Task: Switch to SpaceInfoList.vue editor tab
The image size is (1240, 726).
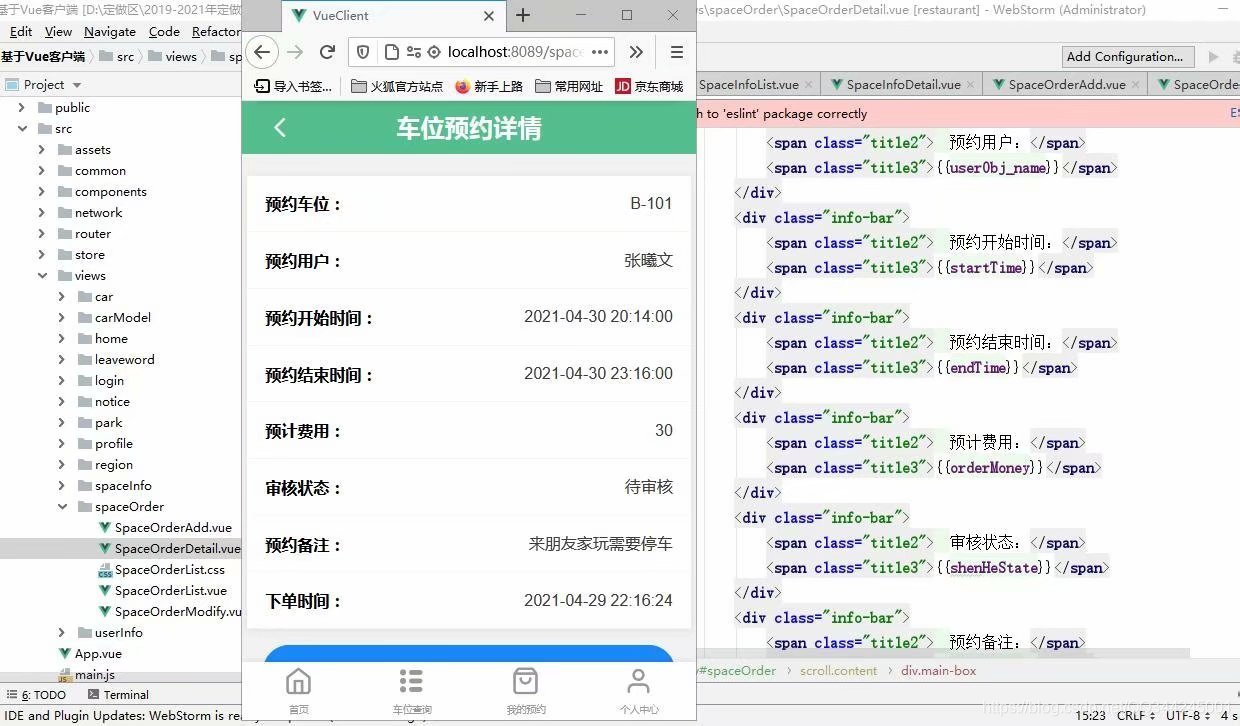Action: pyautogui.click(x=755, y=84)
